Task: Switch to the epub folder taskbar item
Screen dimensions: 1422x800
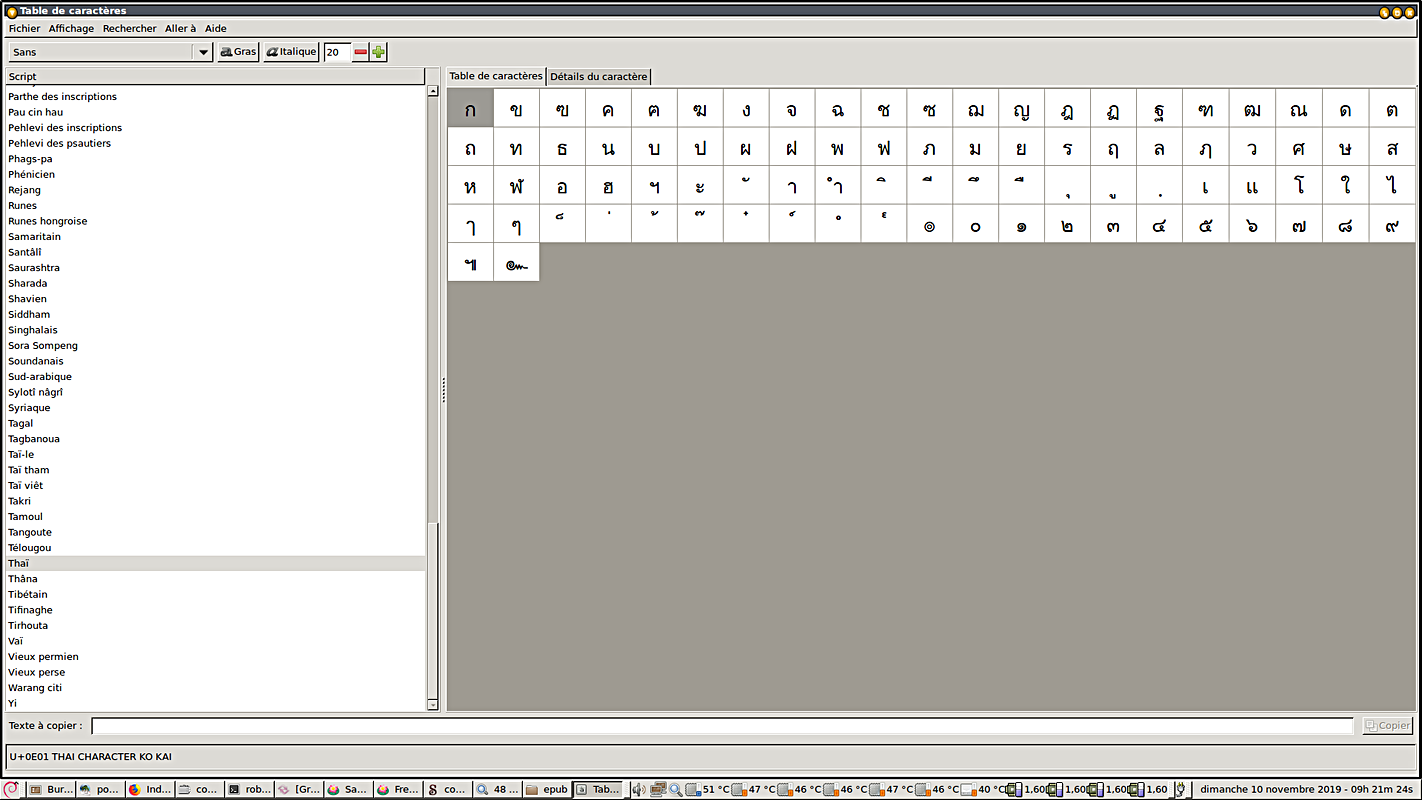Action: [x=547, y=789]
